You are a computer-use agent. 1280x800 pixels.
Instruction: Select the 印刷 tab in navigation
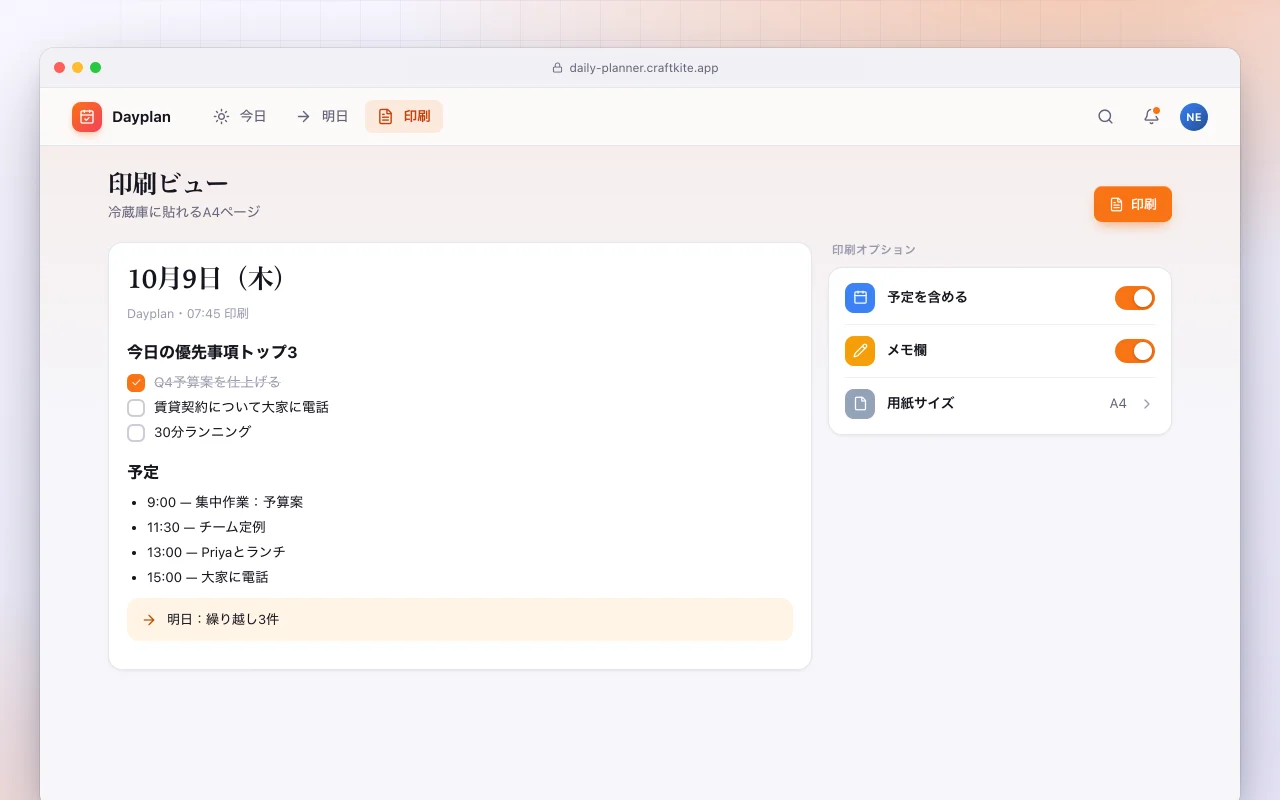pos(404,117)
